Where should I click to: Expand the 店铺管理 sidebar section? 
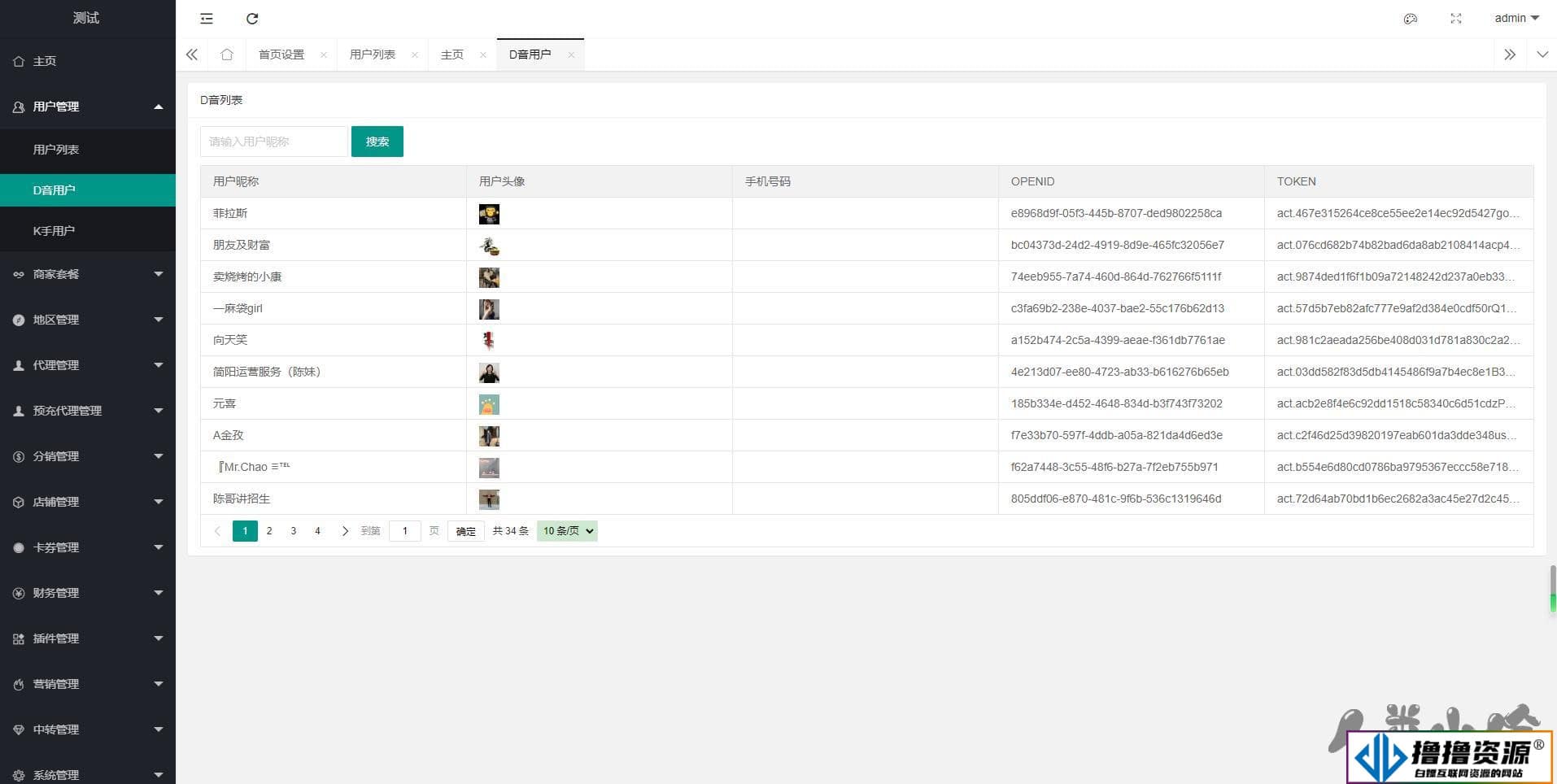(x=88, y=502)
